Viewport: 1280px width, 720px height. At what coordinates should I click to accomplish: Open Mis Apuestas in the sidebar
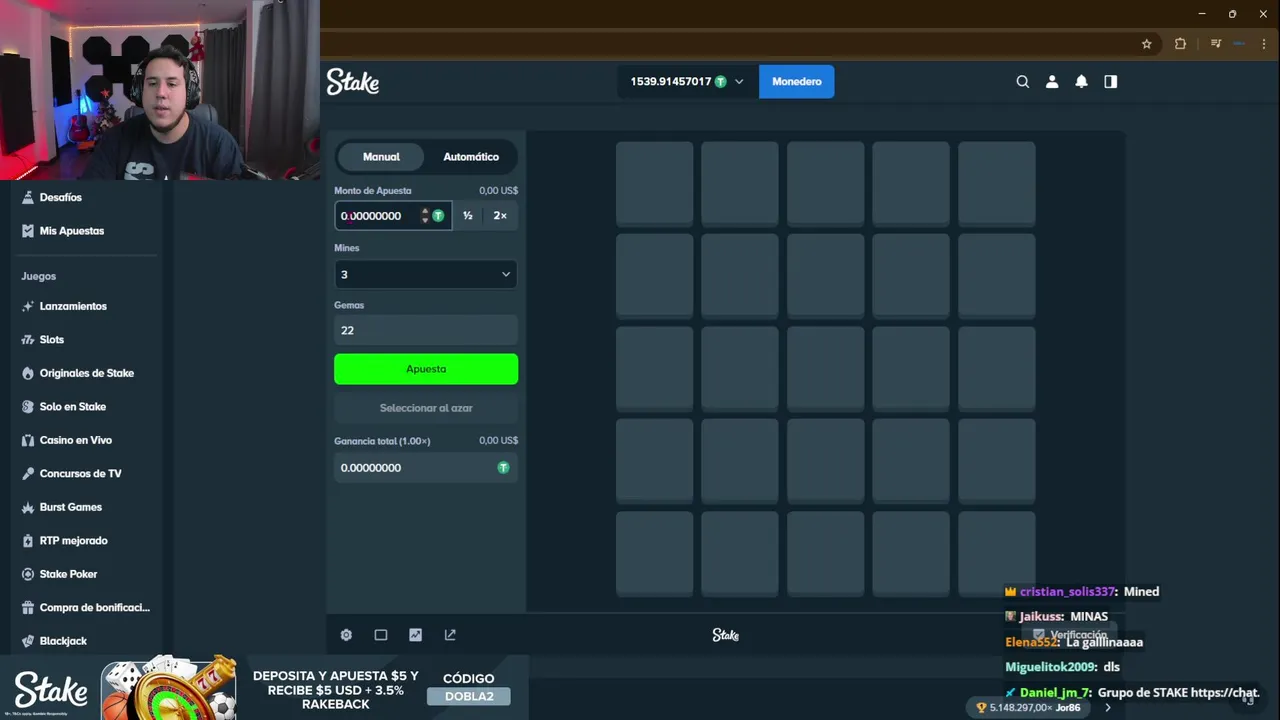click(x=72, y=231)
